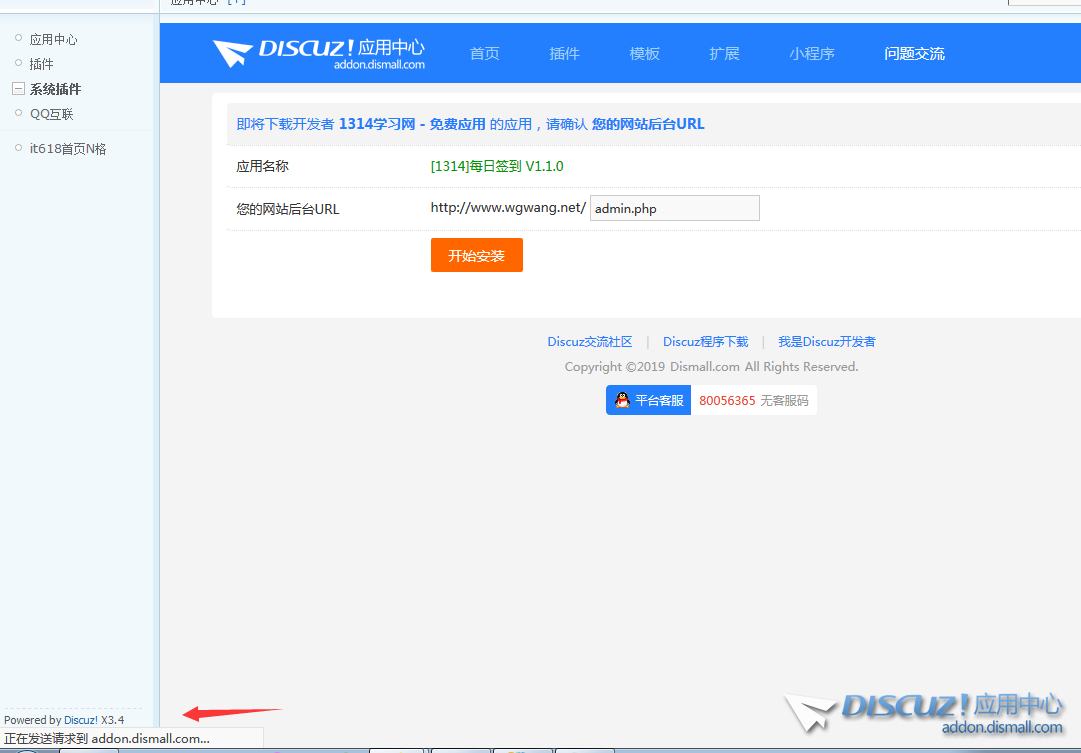Open the [1314]每日签到 V1.1.0 app link
Viewport: 1081px width, 753px height.
(497, 166)
